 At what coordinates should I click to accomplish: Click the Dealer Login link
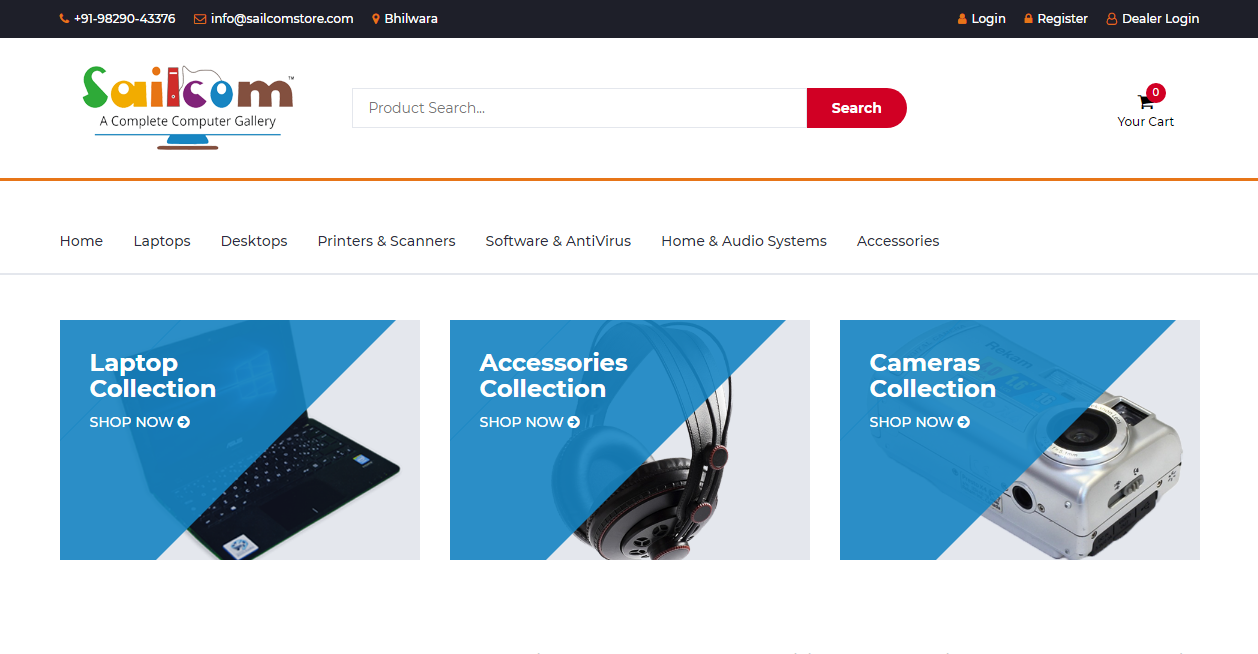click(x=1160, y=19)
